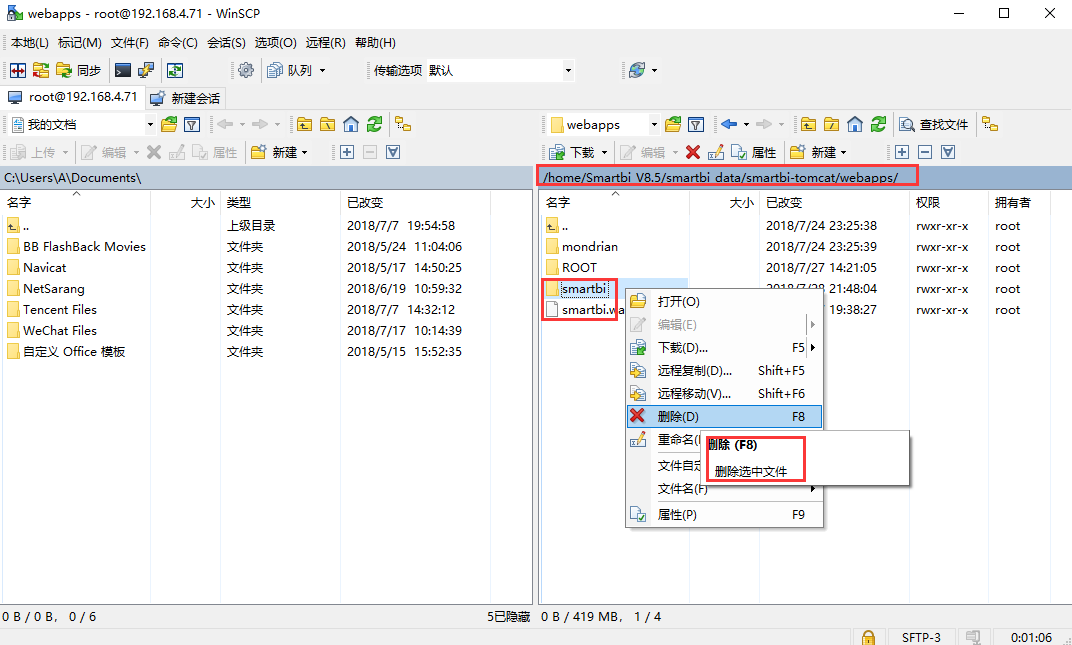Expand the remote panel back history dropdown
1072x645 pixels.
coord(746,124)
